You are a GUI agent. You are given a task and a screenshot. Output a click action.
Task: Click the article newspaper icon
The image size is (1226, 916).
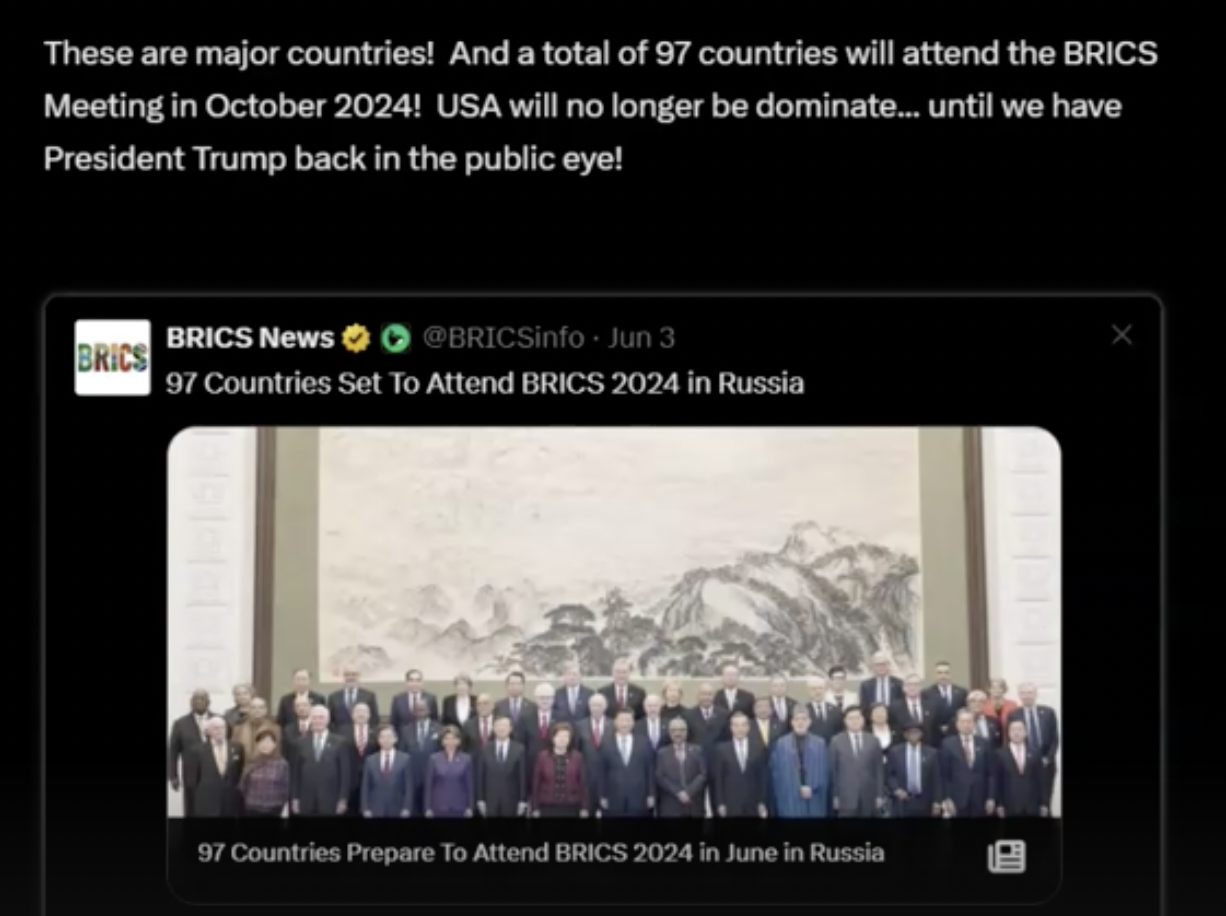1006,856
